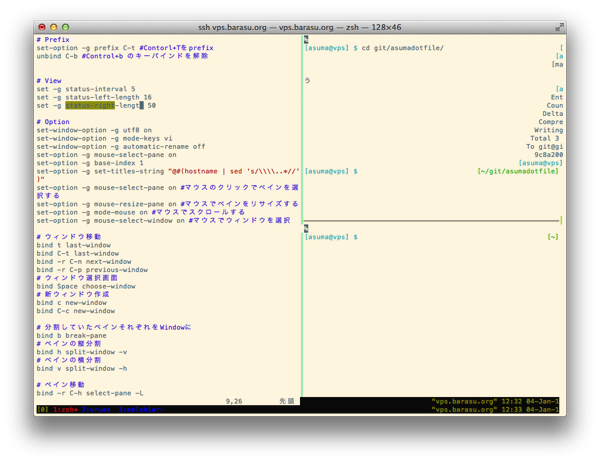
Task: Click the '[~]' path in lower pane
Action: 553,237
